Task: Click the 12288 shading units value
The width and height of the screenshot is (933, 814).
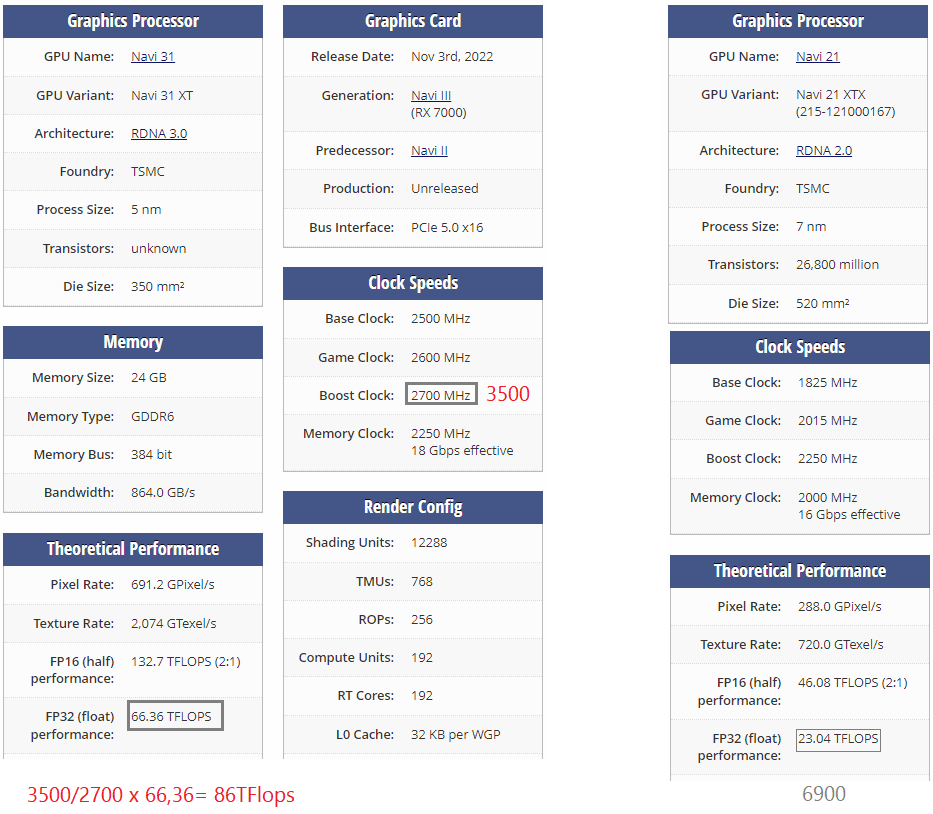Action: (429, 543)
